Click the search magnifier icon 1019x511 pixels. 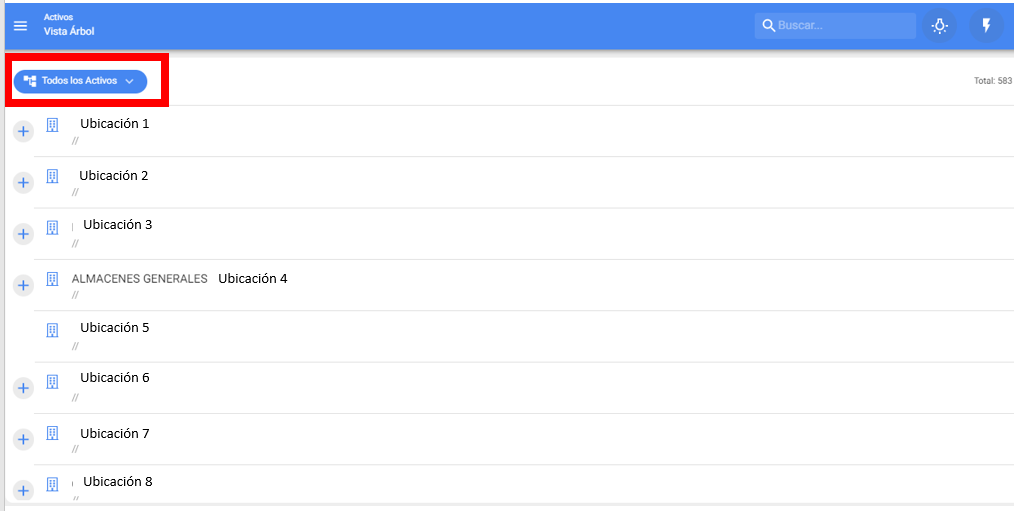click(768, 26)
